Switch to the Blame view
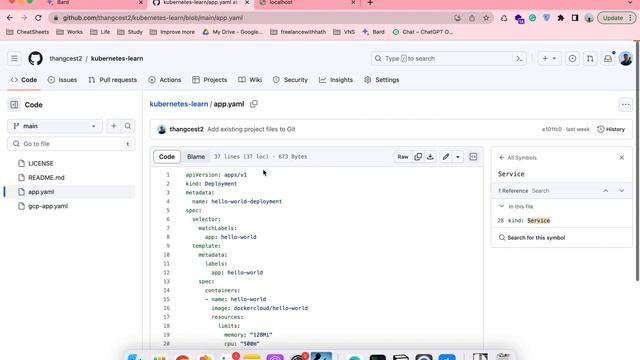 tap(196, 157)
